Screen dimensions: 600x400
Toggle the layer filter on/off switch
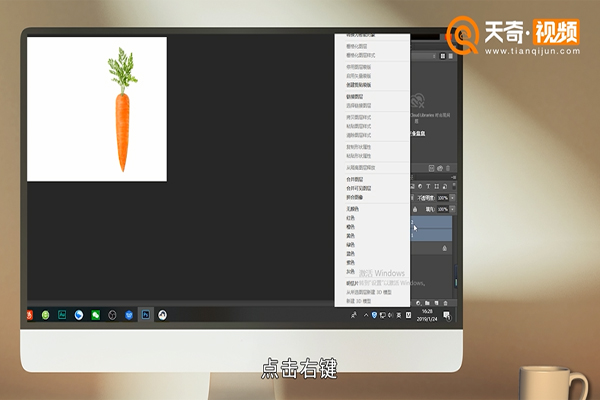coord(454,186)
